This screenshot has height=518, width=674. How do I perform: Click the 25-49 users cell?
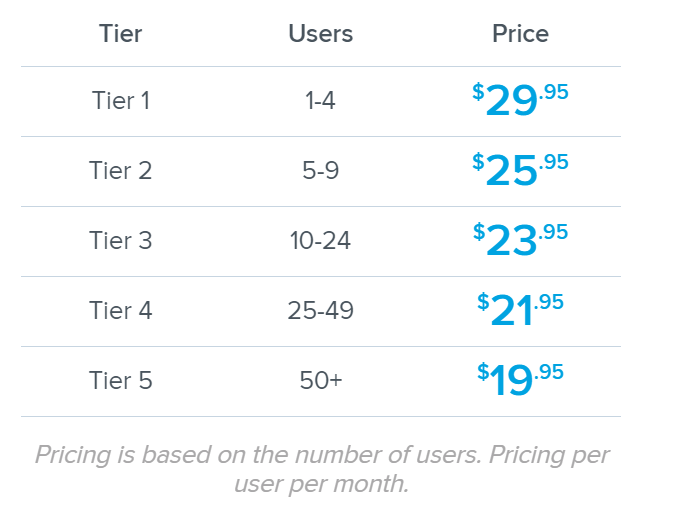(320, 310)
